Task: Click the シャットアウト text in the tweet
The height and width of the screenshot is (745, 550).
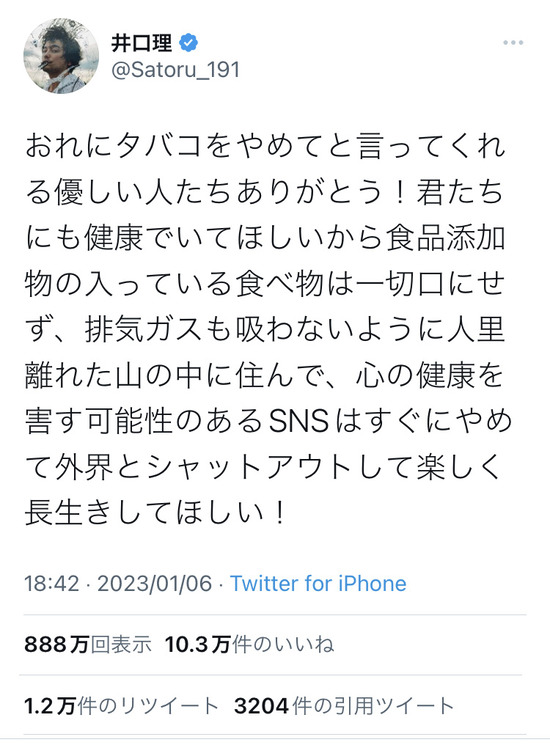Action: 248,468
